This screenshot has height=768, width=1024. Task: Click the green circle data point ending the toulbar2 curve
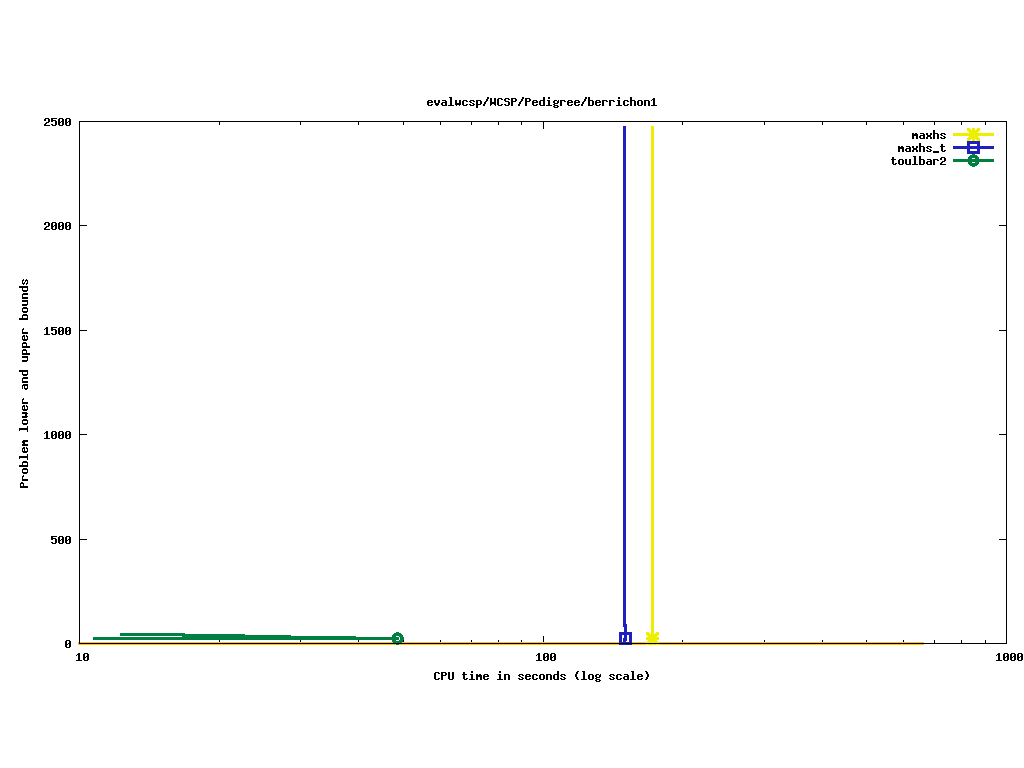tap(397, 638)
